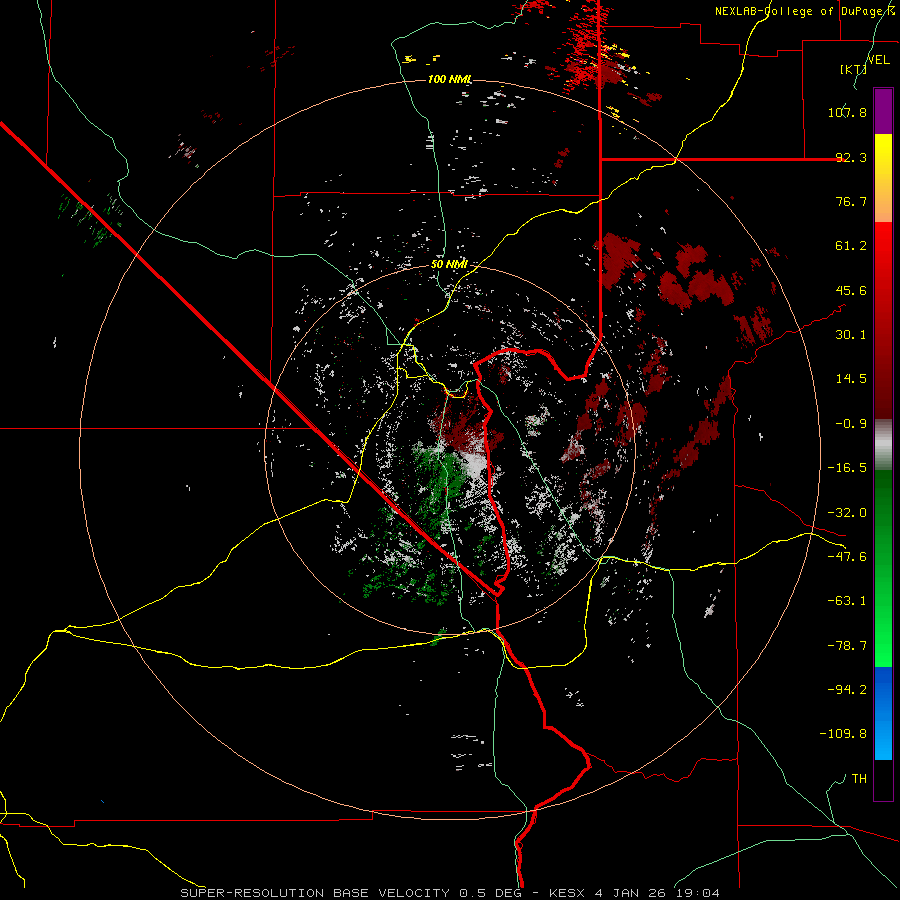Viewport: 900px width, 900px height.
Task: Pick the yellow-orange segment of the color bar
Action: (x=883, y=178)
